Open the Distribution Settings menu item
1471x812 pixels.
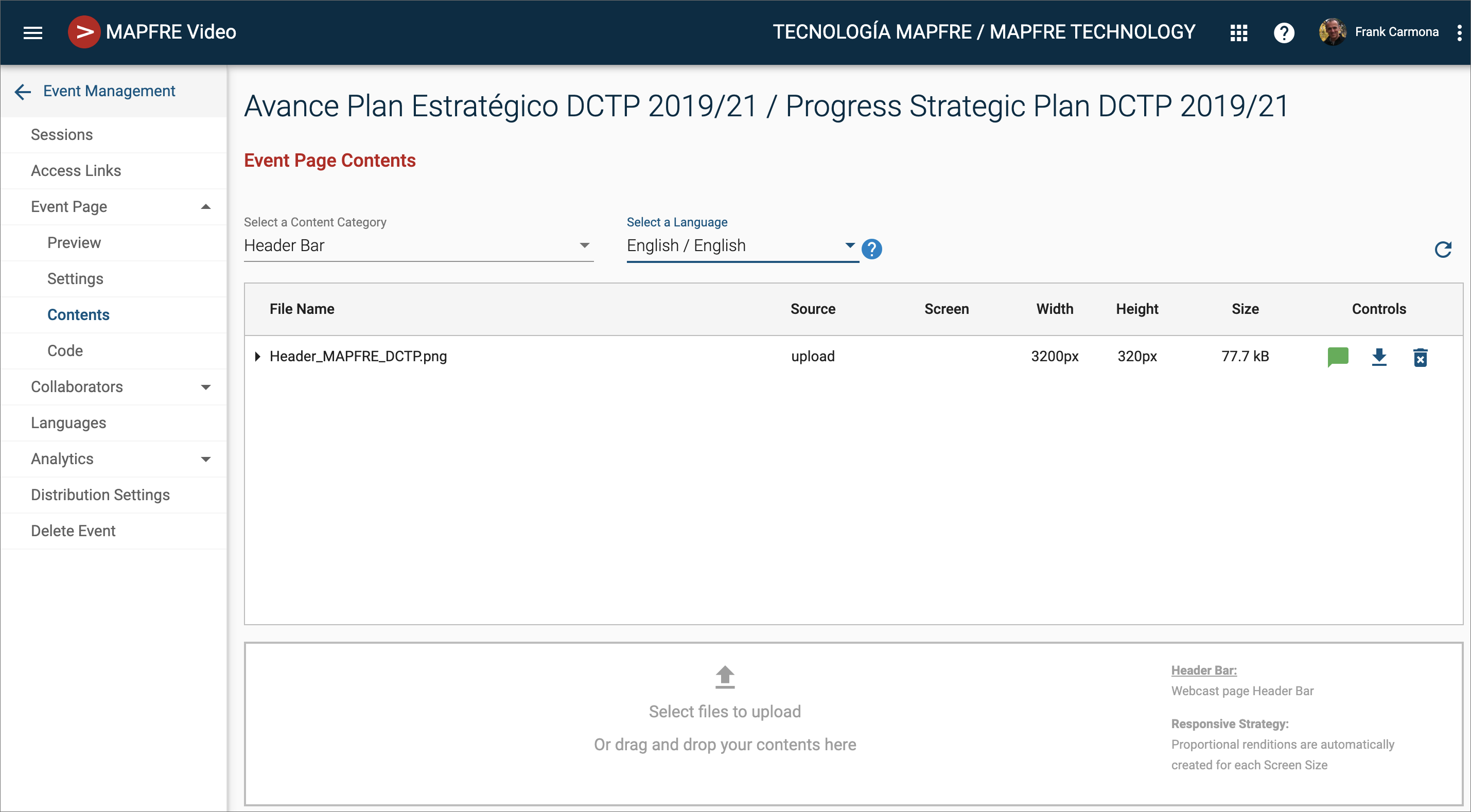[x=100, y=495]
